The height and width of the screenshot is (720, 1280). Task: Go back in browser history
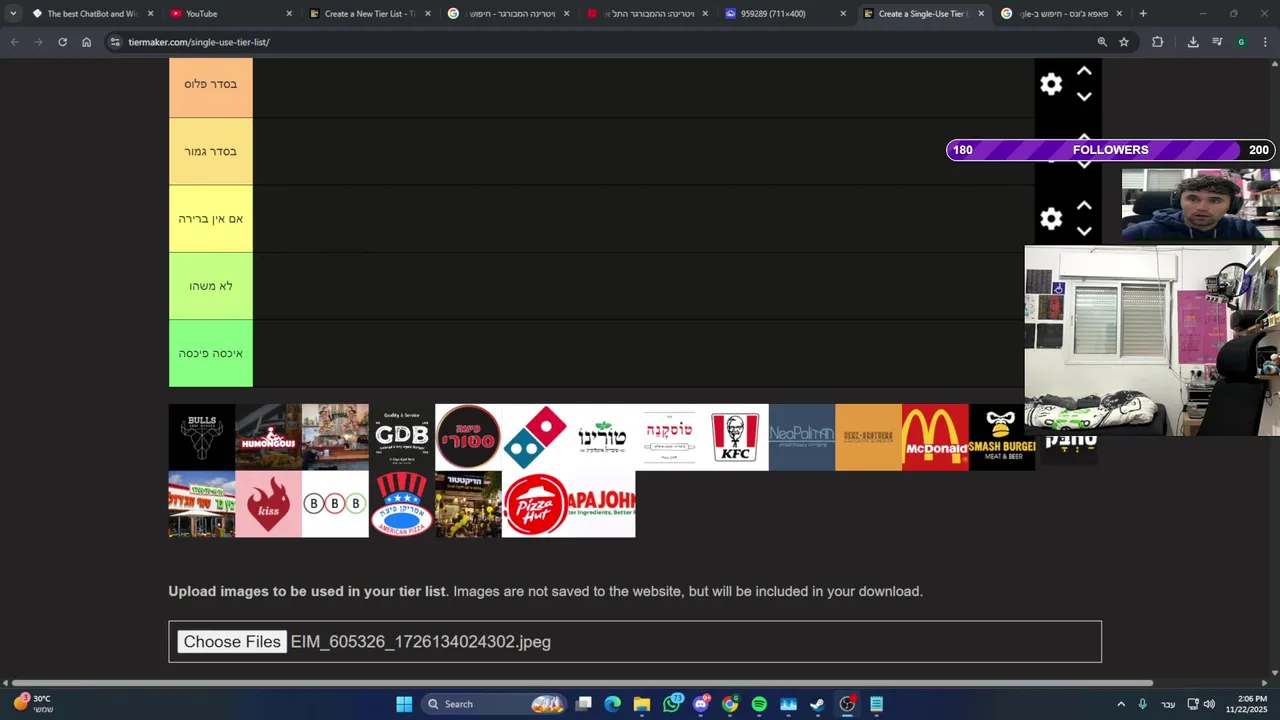click(x=14, y=42)
